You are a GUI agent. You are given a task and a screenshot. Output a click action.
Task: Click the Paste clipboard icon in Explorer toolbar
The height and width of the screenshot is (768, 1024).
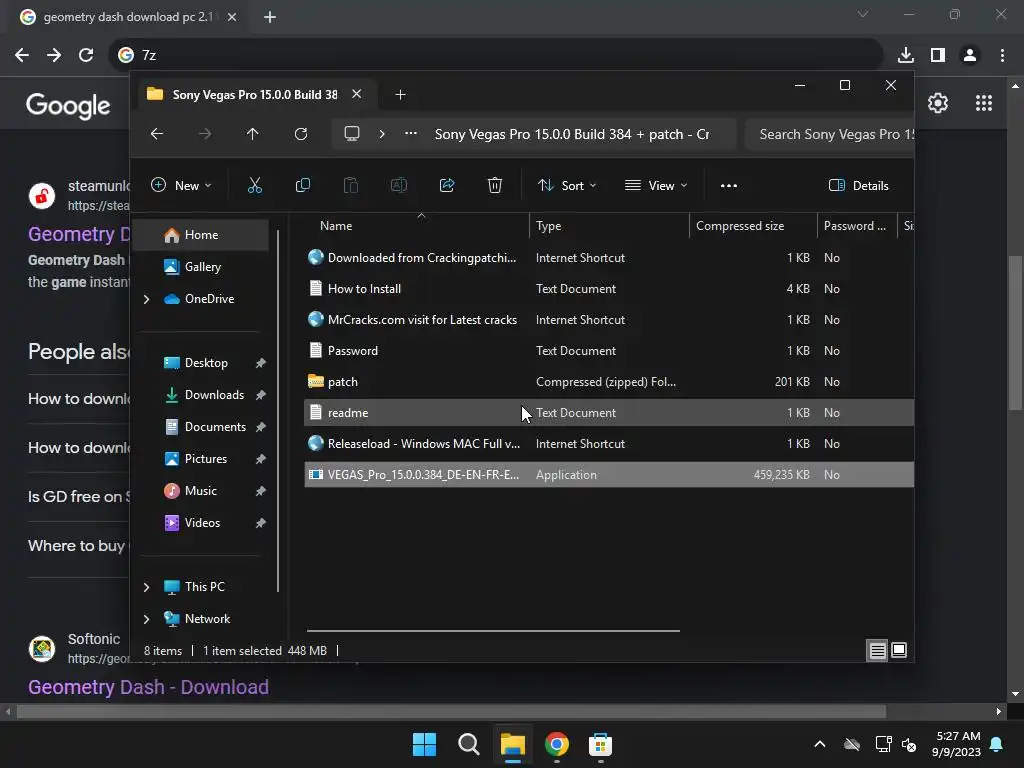pyautogui.click(x=351, y=185)
